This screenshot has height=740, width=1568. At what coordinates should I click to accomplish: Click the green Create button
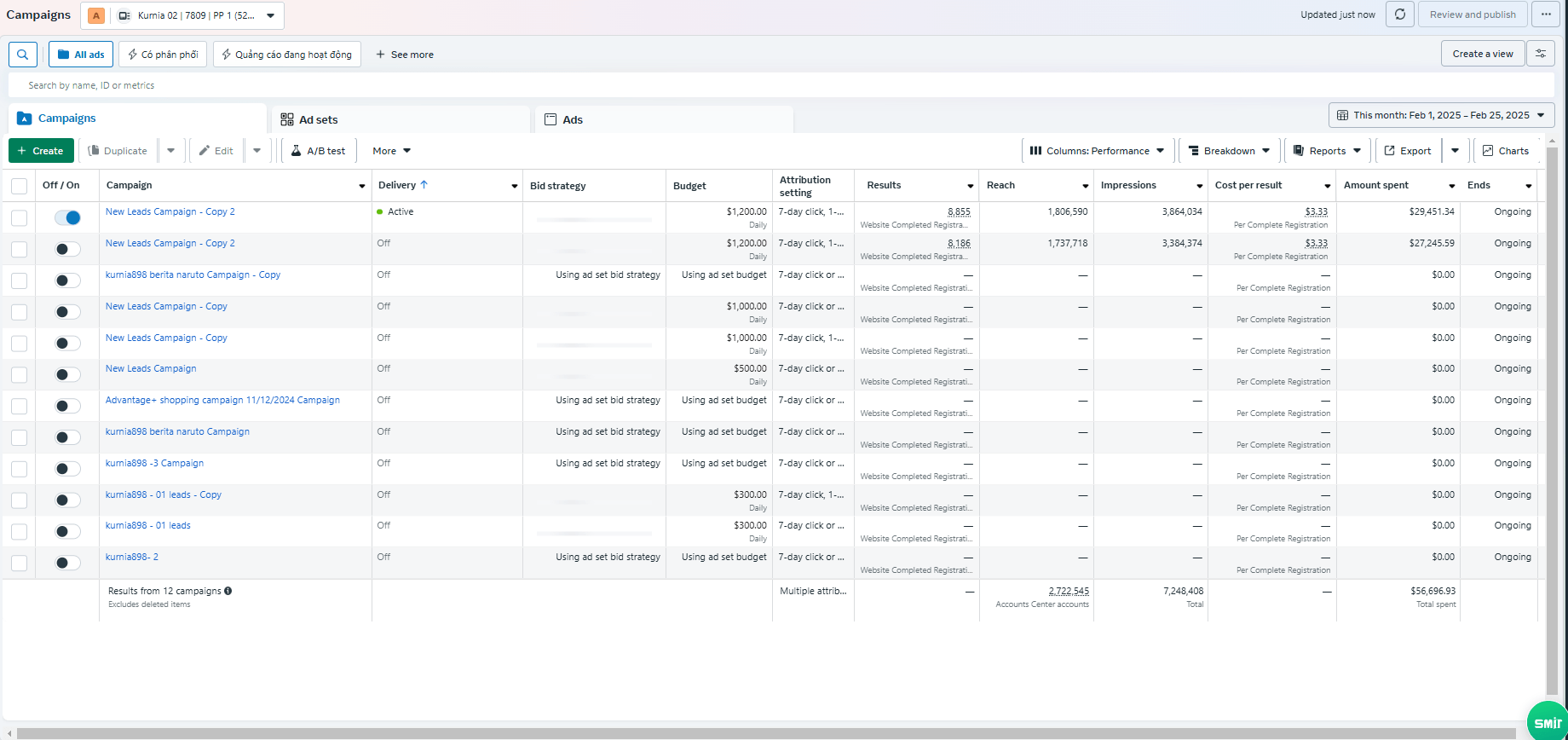[x=41, y=151]
